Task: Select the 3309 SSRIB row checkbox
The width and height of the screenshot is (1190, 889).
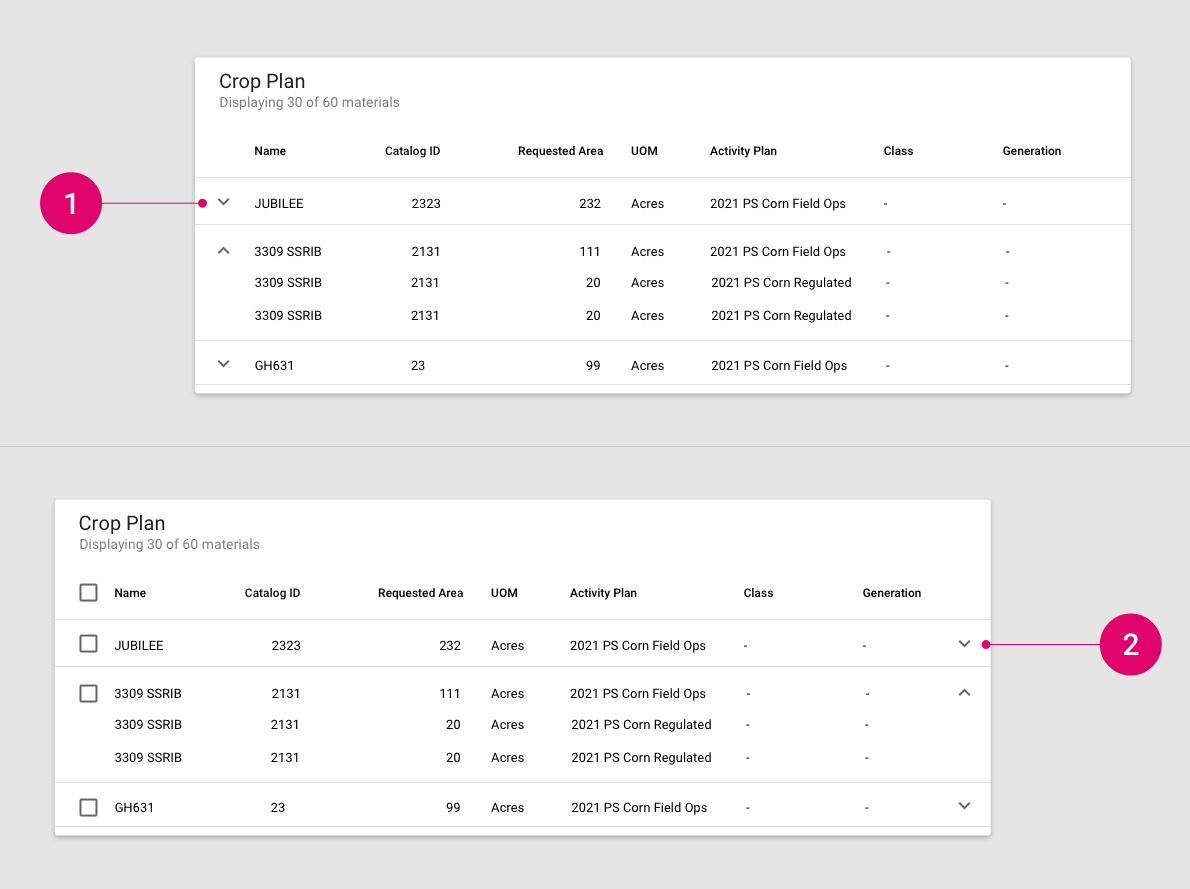Action: click(x=89, y=693)
